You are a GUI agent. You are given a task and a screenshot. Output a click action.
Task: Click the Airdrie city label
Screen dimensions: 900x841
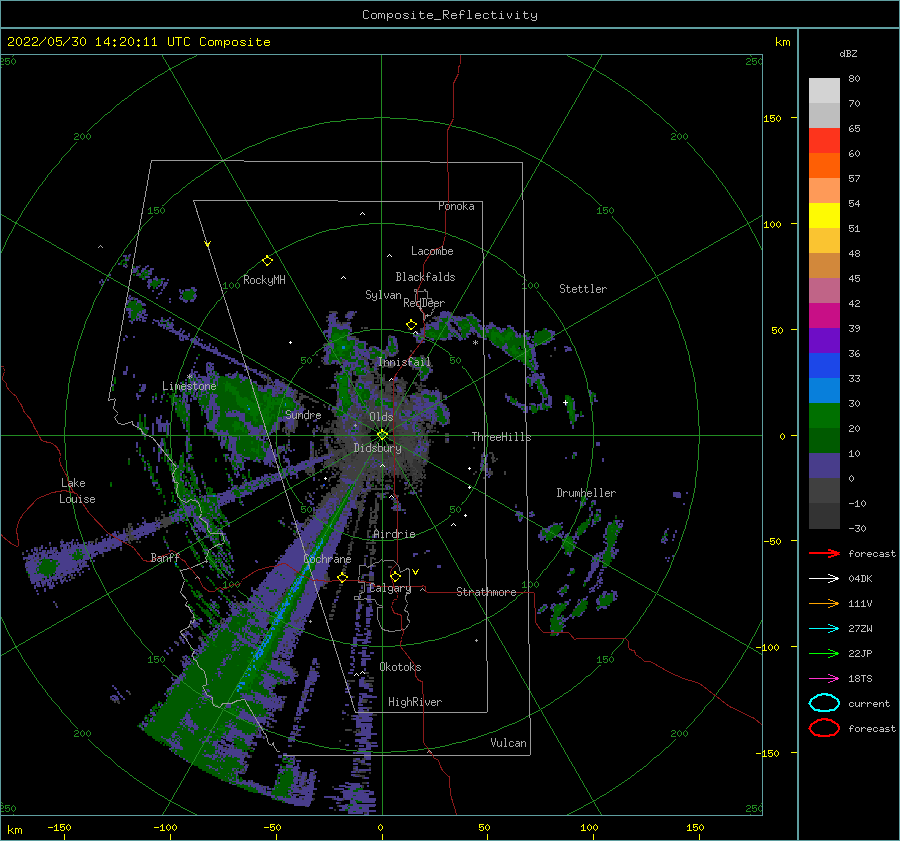pos(394,534)
